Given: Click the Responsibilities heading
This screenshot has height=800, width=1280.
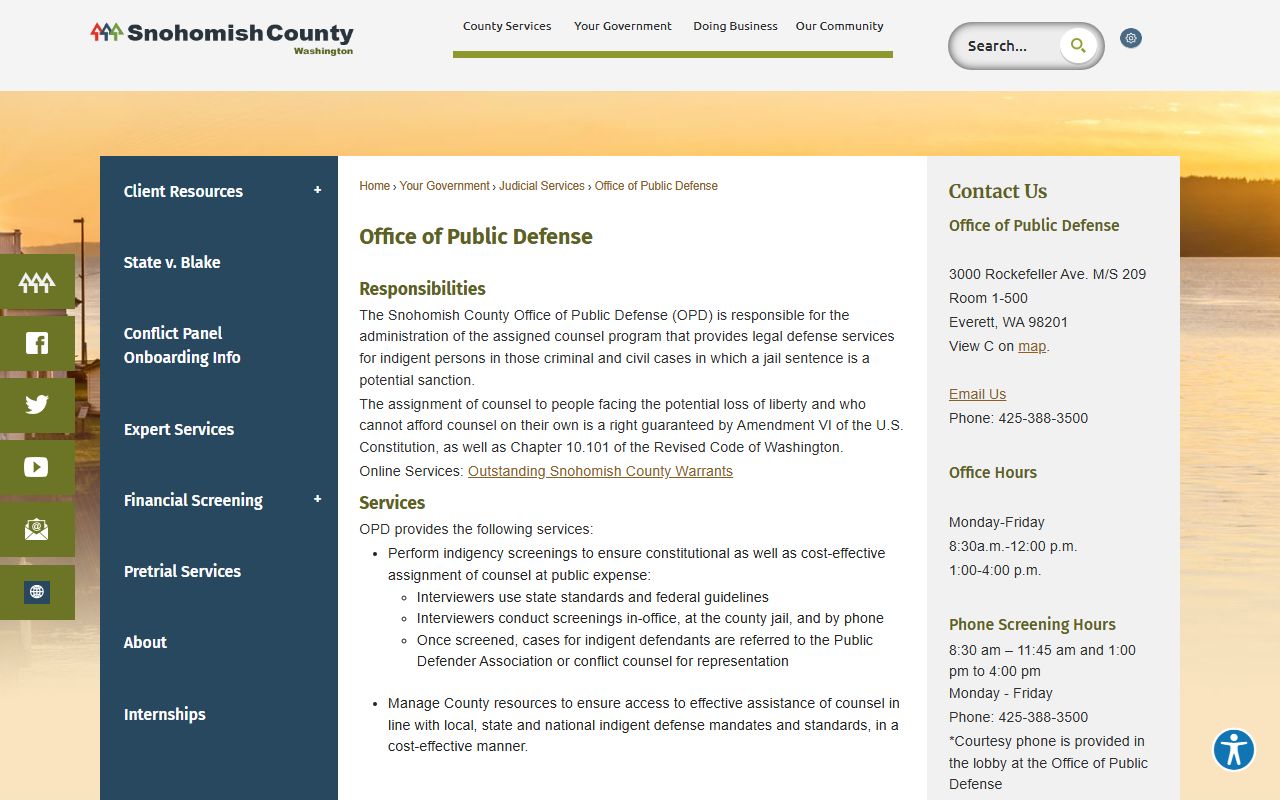Looking at the screenshot, I should 422,289.
